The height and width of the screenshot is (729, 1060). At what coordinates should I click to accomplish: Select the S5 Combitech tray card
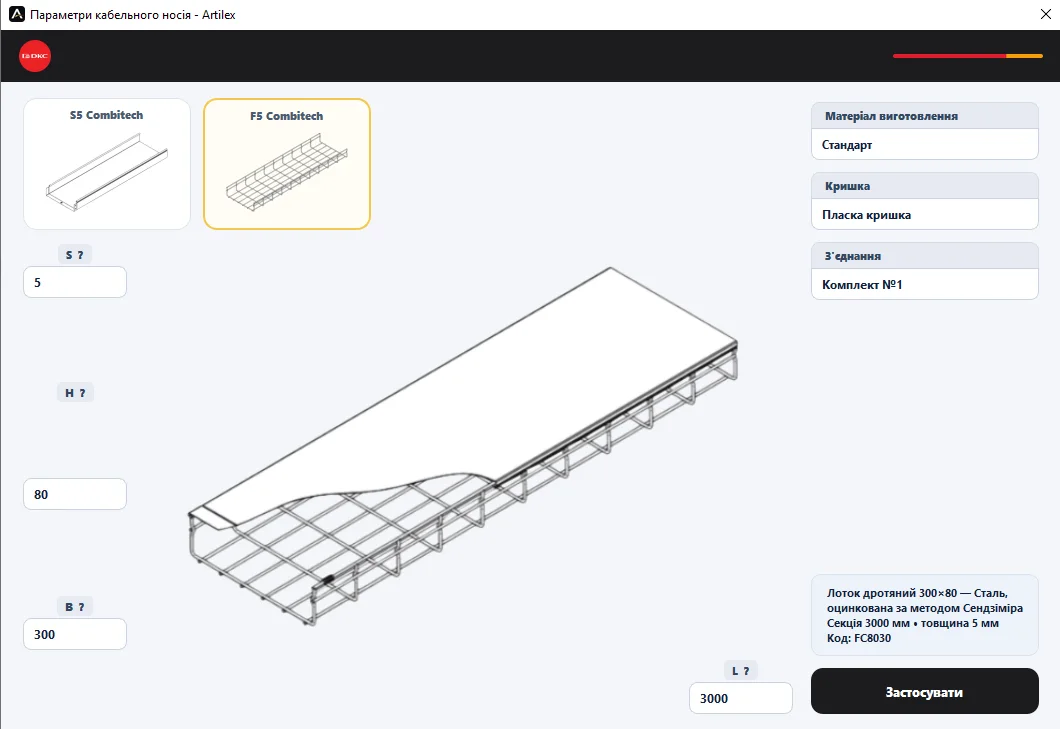click(x=107, y=164)
